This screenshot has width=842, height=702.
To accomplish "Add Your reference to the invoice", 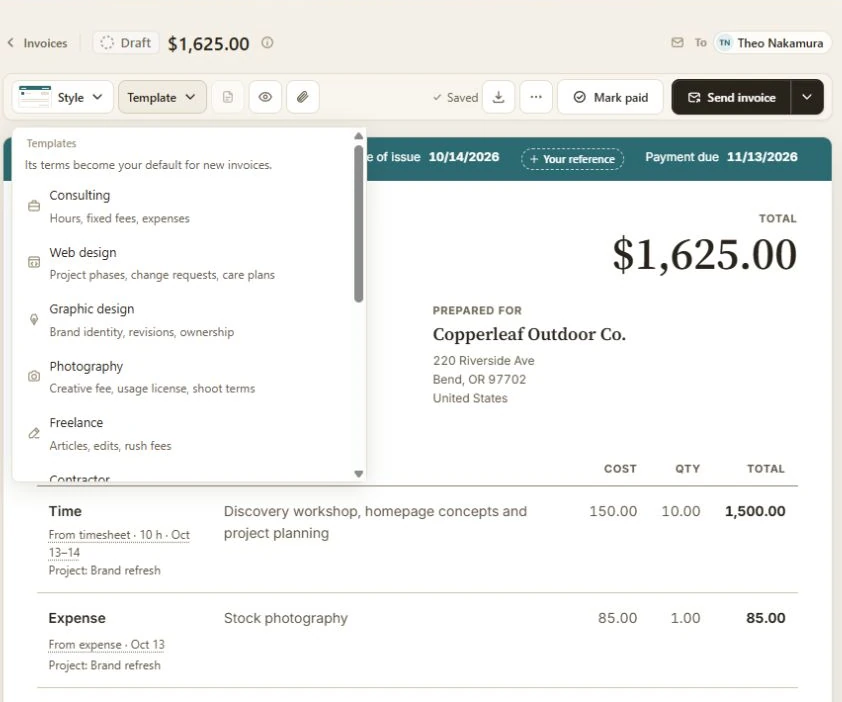I will tap(572, 159).
